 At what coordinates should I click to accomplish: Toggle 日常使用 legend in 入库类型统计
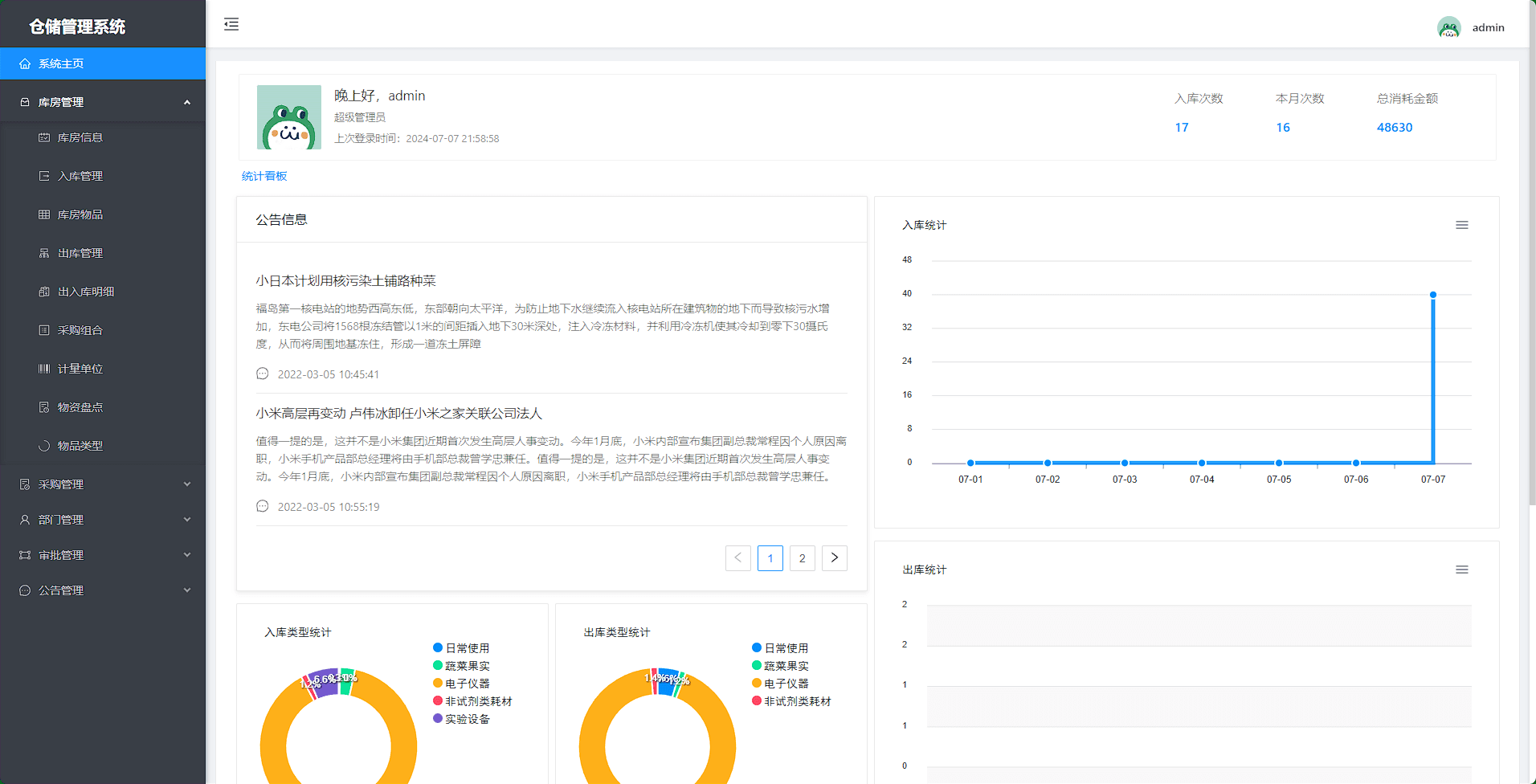[x=461, y=648]
